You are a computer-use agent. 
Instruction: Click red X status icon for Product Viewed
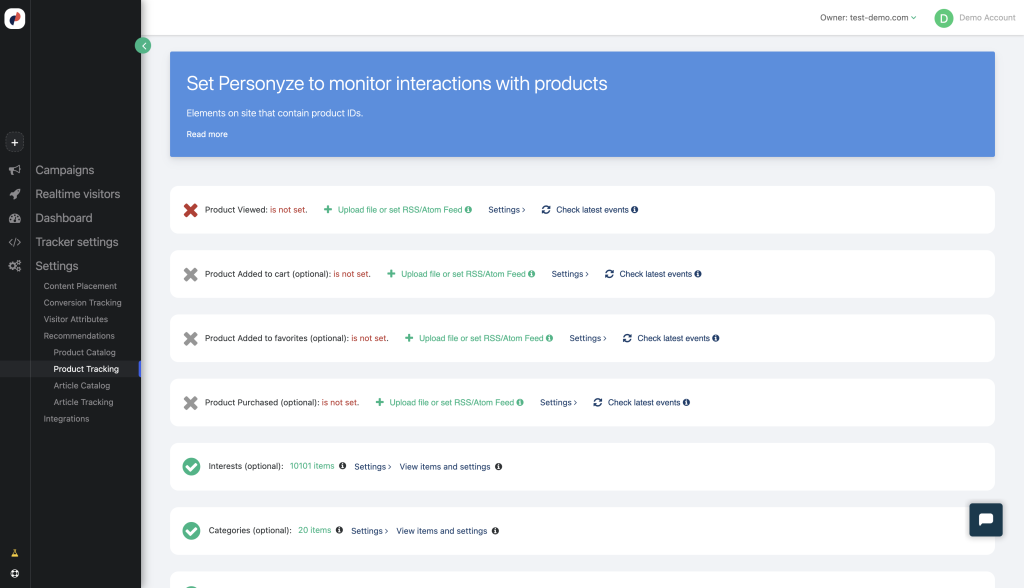click(x=191, y=210)
